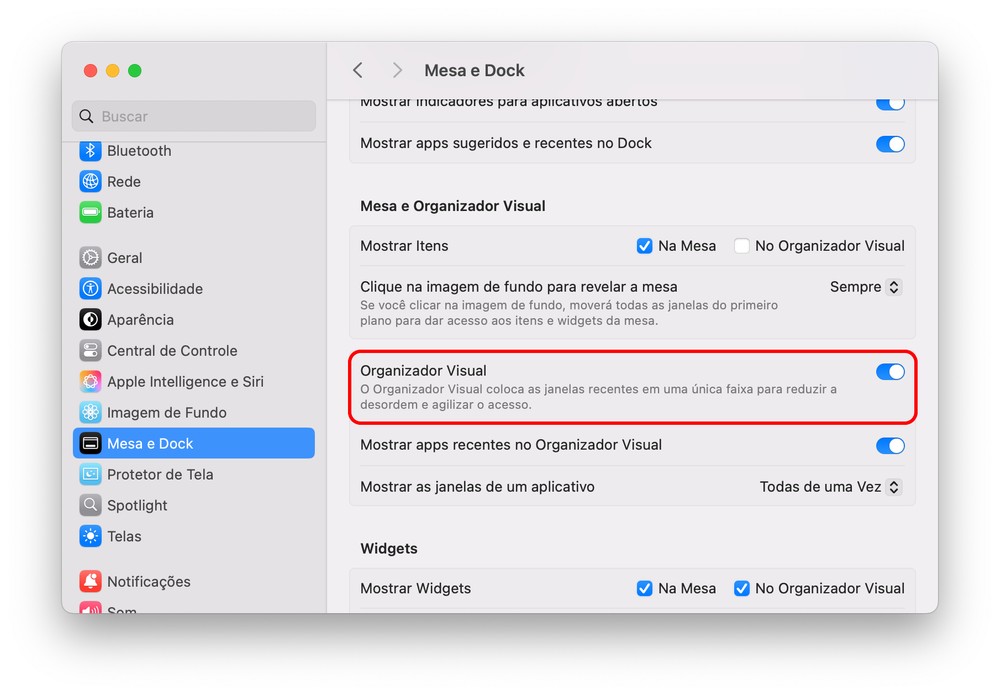Image resolution: width=1000 pixels, height=695 pixels.
Task: Choose Acessibilidade in sidebar
Action: [x=193, y=289]
